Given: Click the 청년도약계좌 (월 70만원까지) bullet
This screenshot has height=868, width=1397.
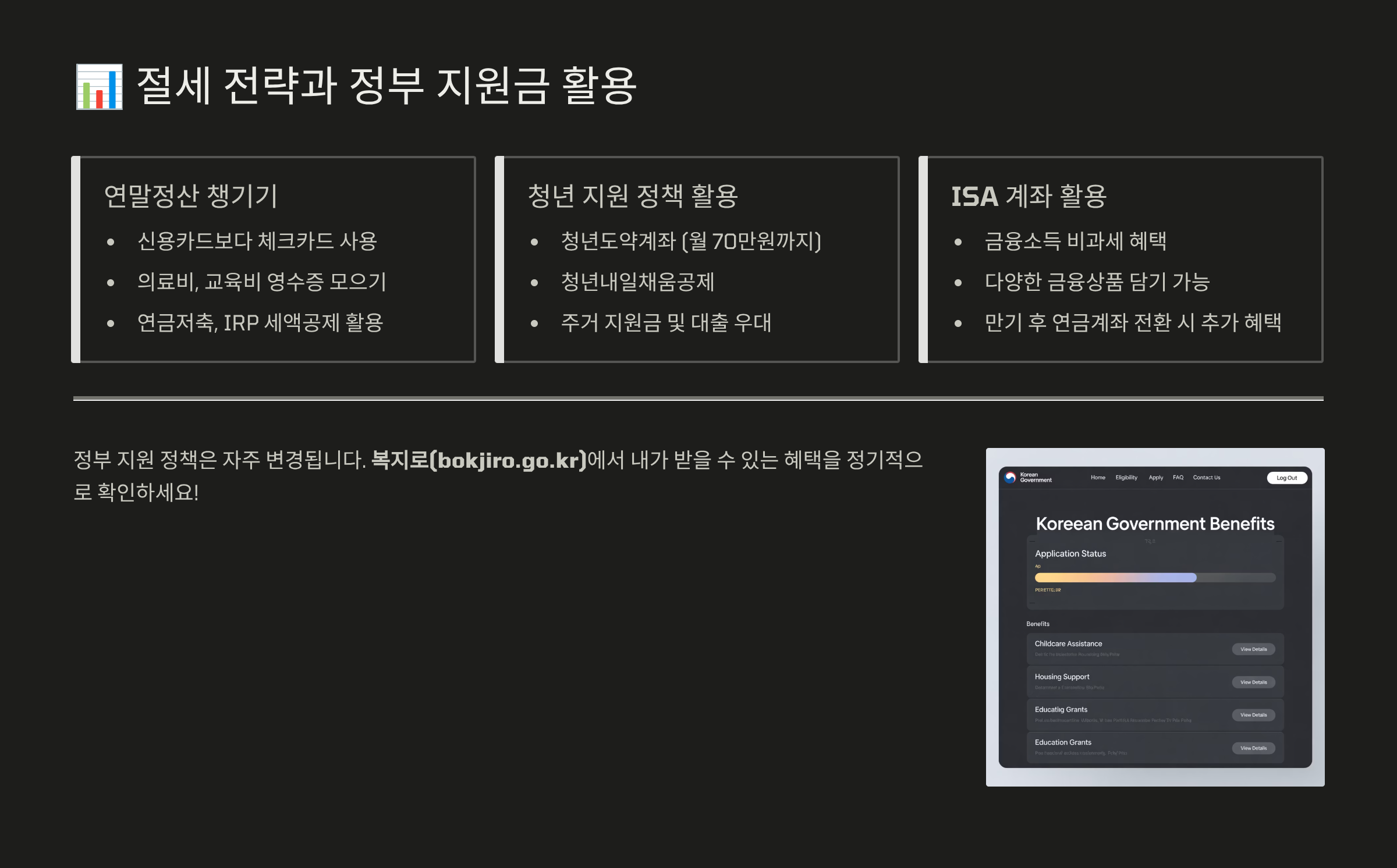Looking at the screenshot, I should [690, 241].
